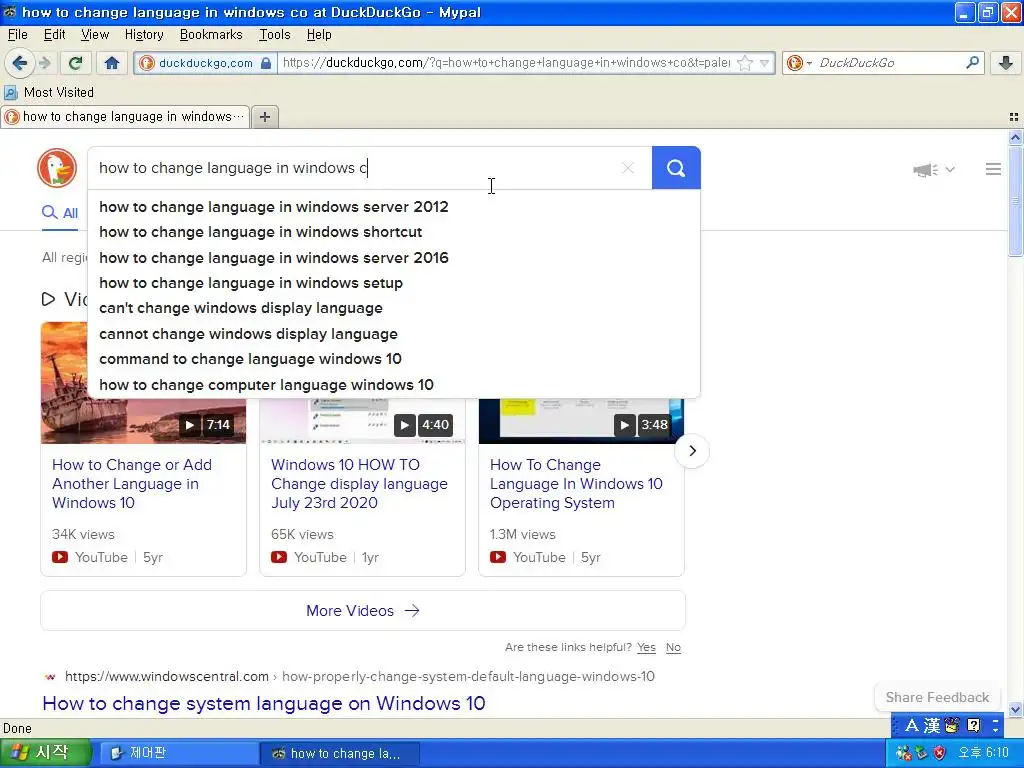This screenshot has height=768, width=1024.
Task: Click the DuckDuckGo logo
Action: click(57, 168)
